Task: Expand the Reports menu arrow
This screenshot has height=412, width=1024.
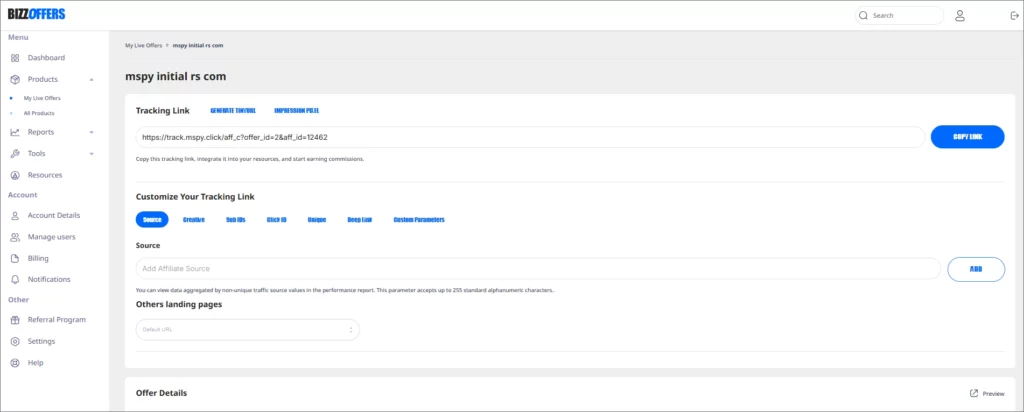Action: pos(91,133)
